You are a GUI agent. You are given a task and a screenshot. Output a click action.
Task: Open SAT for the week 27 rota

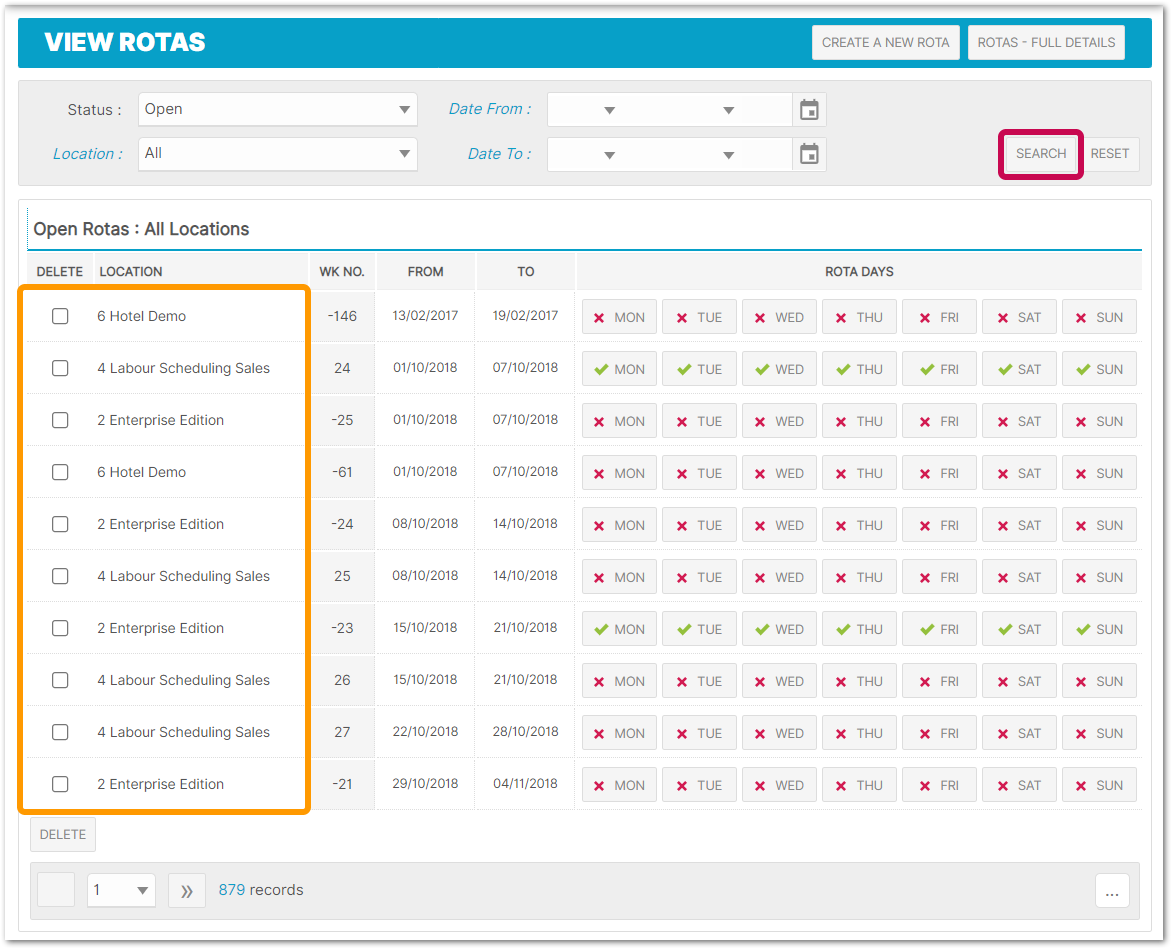[x=1020, y=733]
